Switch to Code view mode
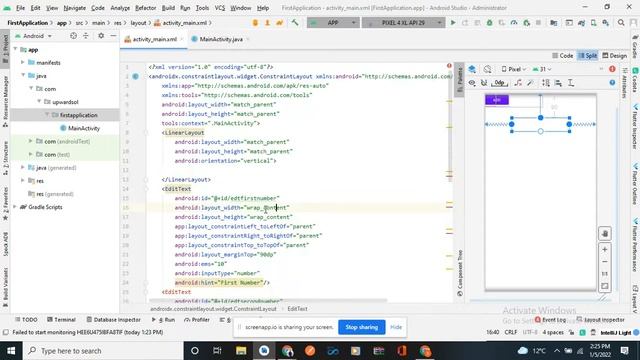Image resolution: width=640 pixels, height=360 pixels. pyautogui.click(x=562, y=56)
